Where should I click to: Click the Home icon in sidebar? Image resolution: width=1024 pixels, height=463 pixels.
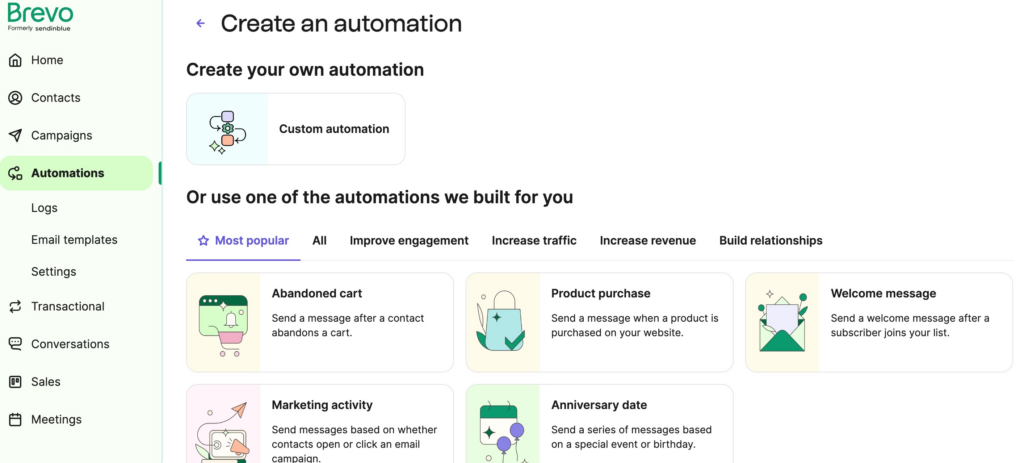[x=15, y=60]
